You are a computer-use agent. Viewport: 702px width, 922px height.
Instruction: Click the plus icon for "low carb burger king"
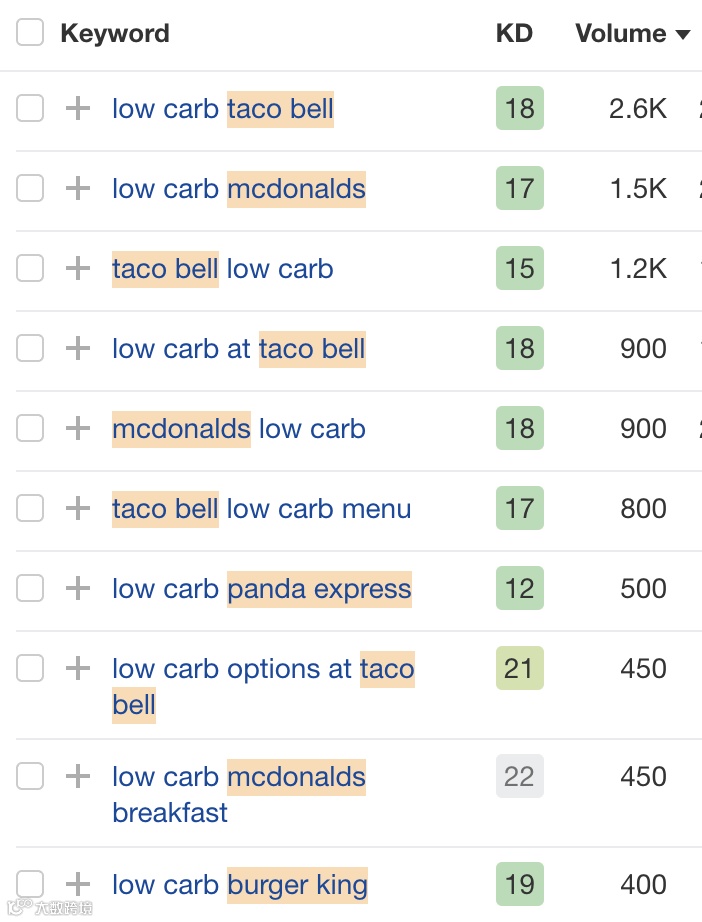click(x=77, y=884)
